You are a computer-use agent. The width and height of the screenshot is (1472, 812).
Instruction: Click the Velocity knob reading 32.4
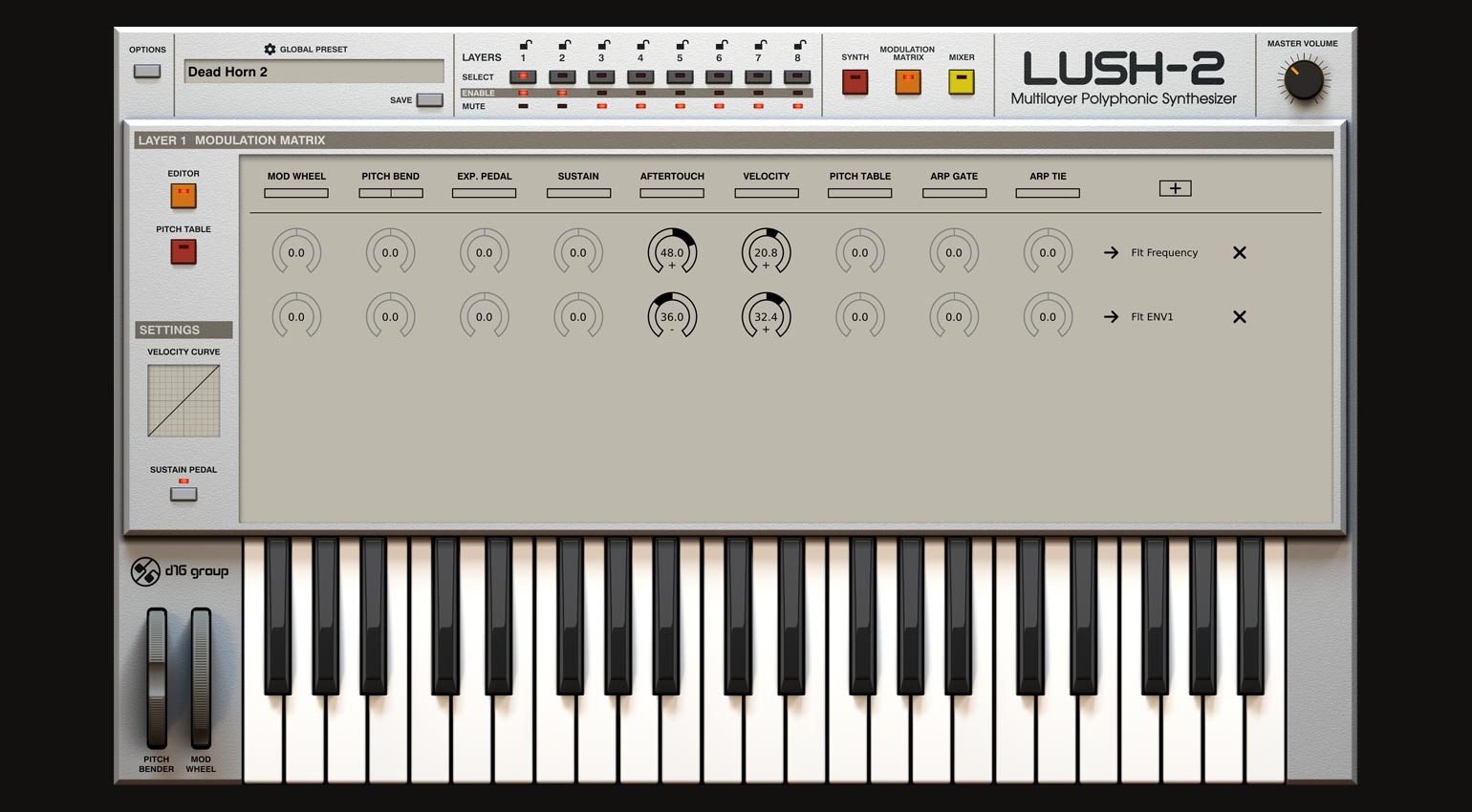tap(767, 316)
